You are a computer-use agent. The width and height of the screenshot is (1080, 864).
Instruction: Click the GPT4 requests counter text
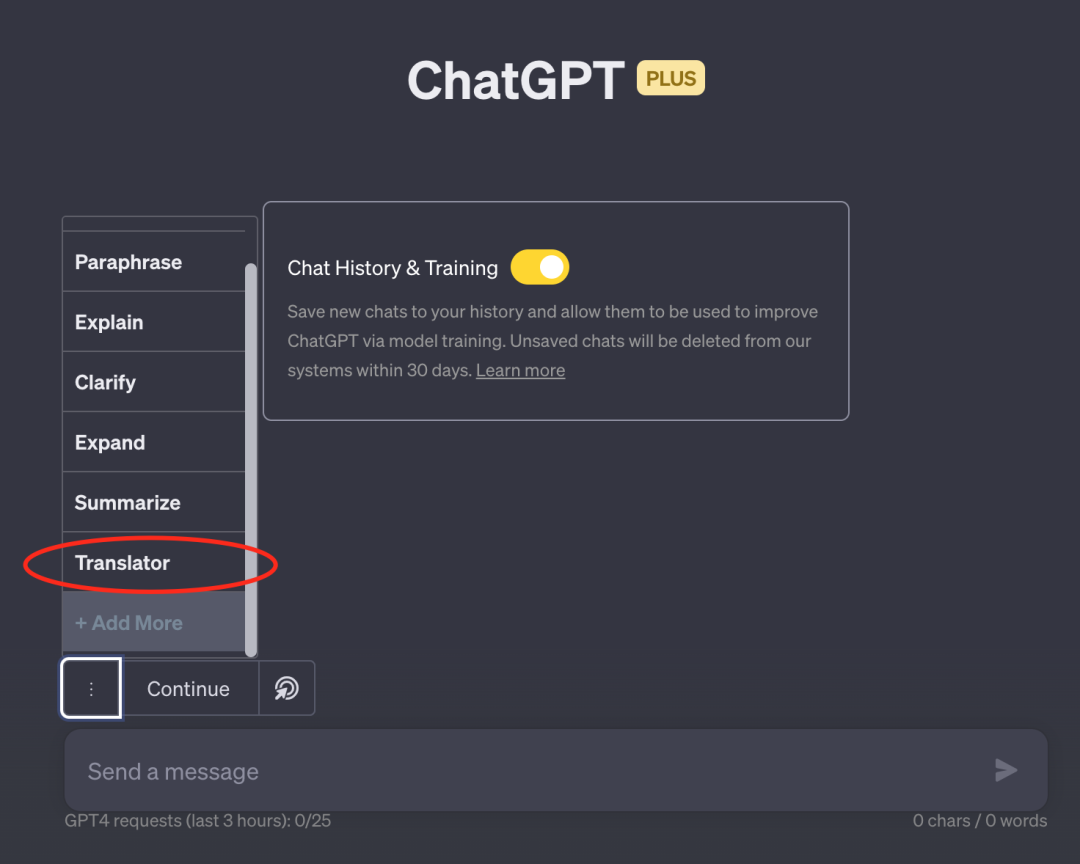pos(198,821)
